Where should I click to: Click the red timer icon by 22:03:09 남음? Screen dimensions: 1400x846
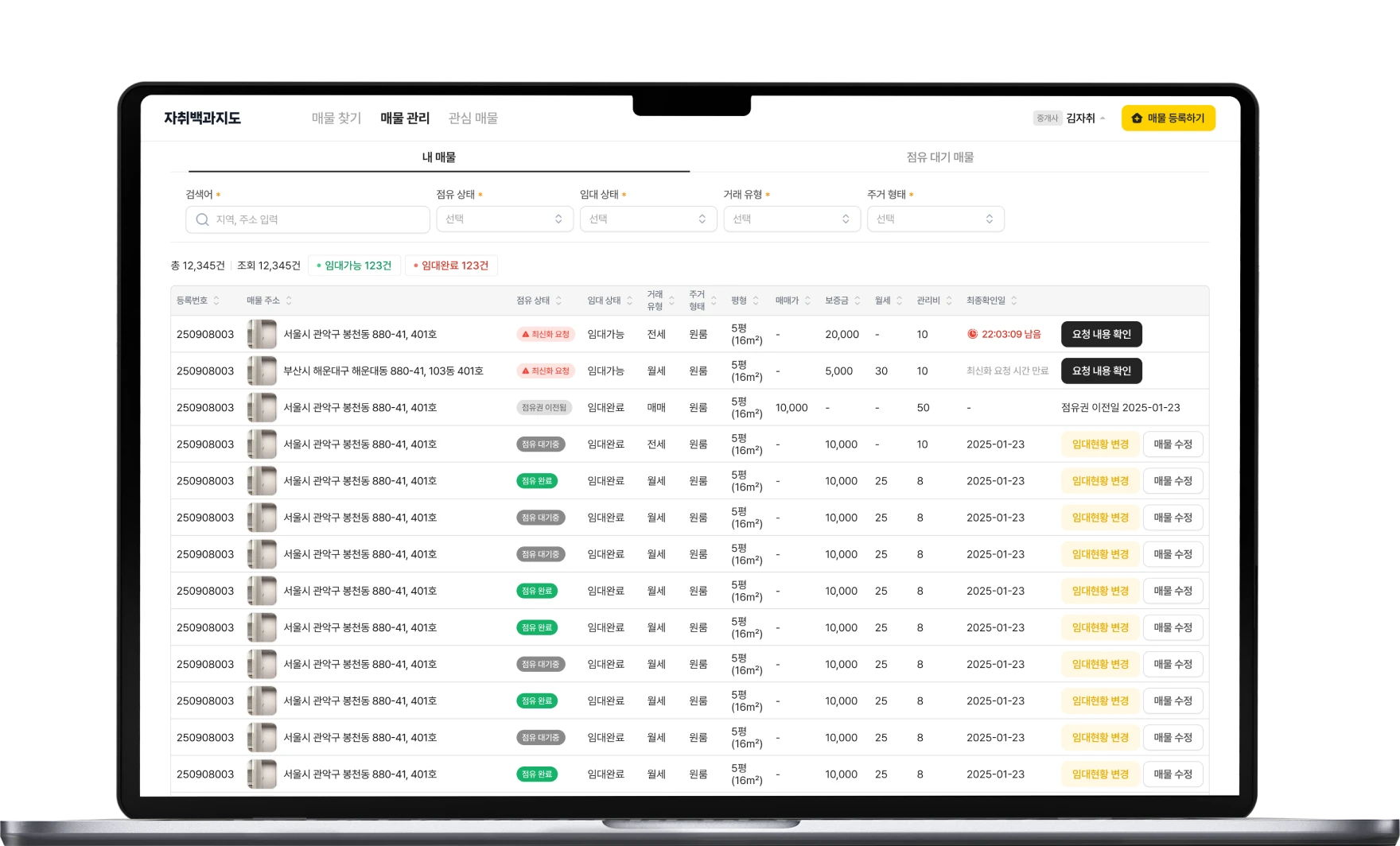coord(972,334)
